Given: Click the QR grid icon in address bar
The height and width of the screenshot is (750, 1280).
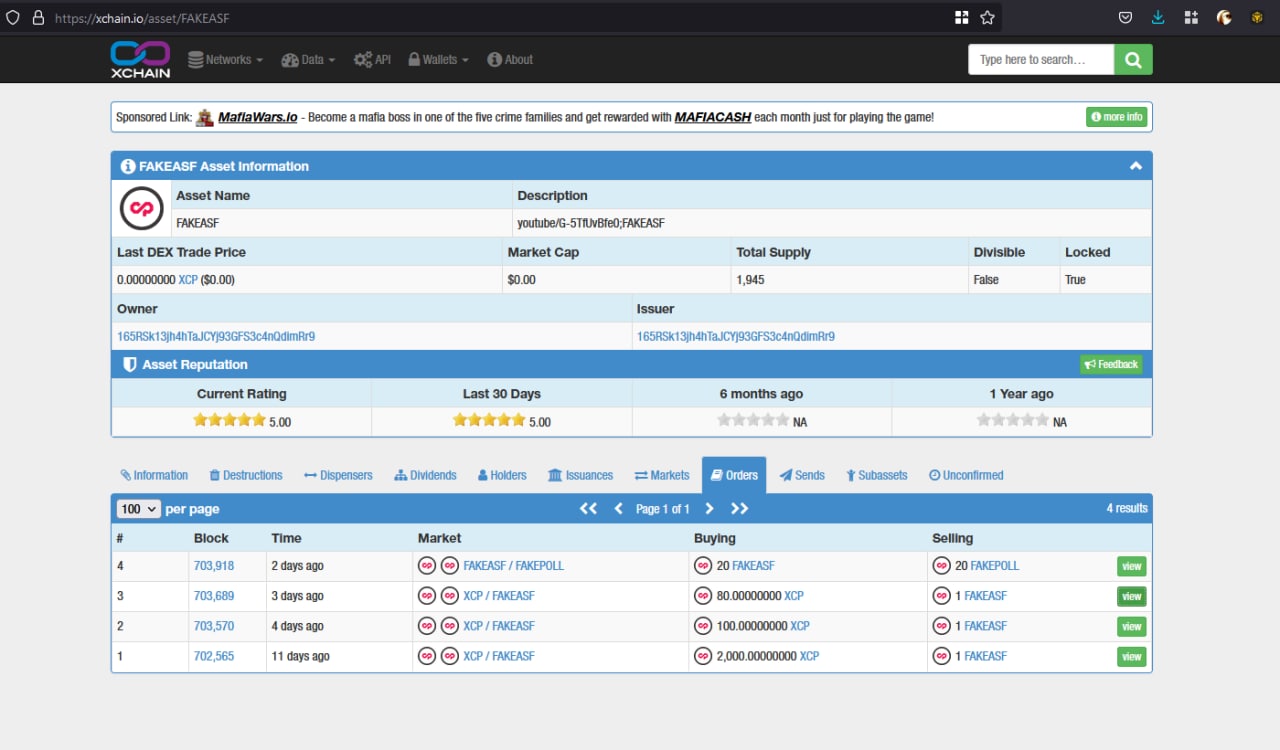Looking at the screenshot, I should click(962, 17).
